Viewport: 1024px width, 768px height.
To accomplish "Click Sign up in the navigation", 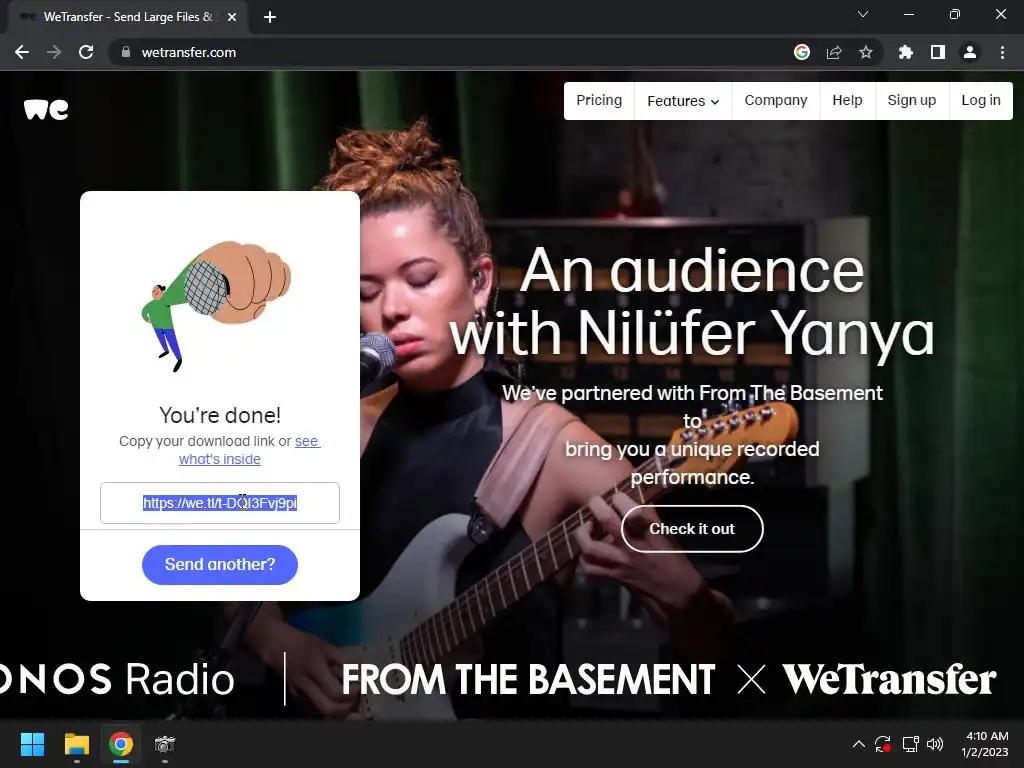I will pos(912,101).
